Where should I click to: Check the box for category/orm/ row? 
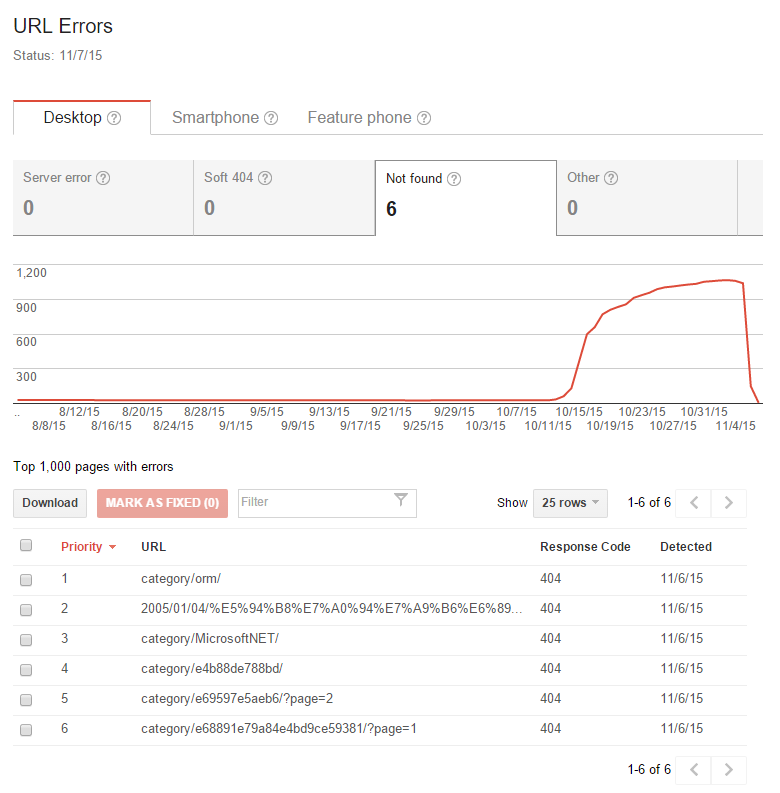coord(27,579)
